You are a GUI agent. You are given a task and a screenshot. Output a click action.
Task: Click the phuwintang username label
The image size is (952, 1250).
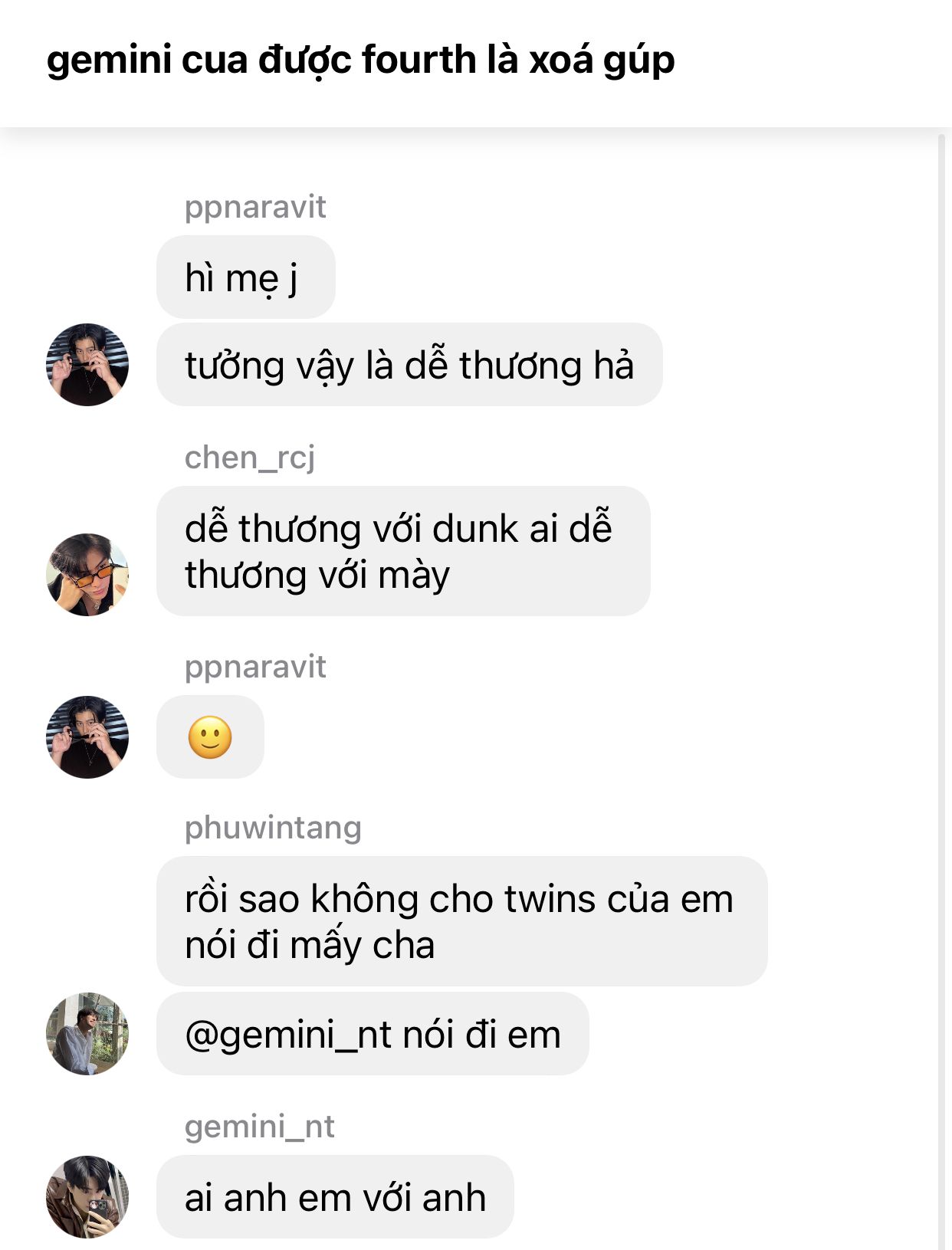click(273, 828)
